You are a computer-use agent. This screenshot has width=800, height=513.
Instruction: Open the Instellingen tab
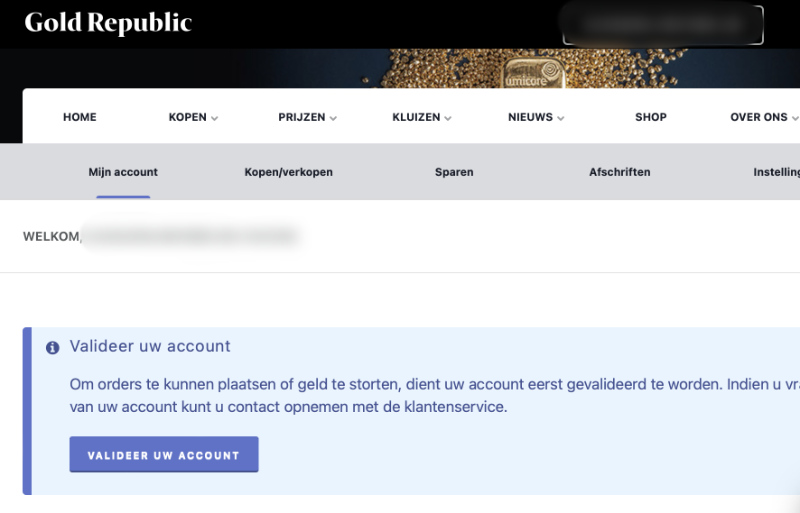[777, 172]
